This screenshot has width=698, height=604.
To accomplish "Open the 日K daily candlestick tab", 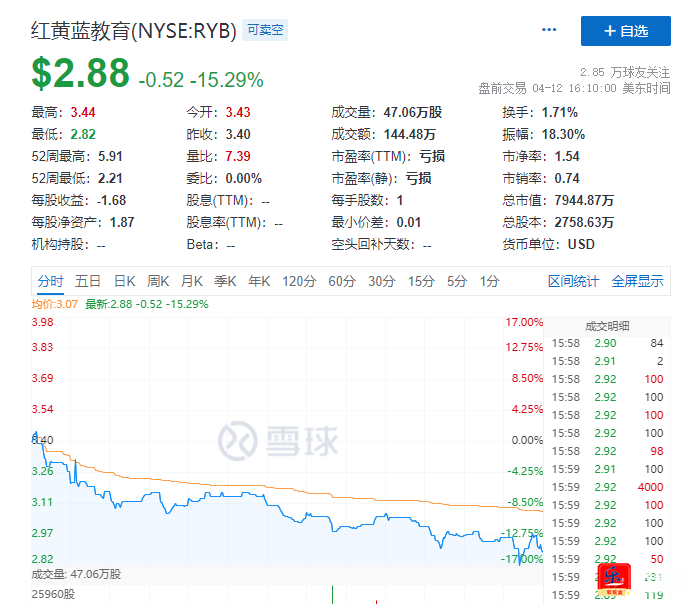I will 124,282.
